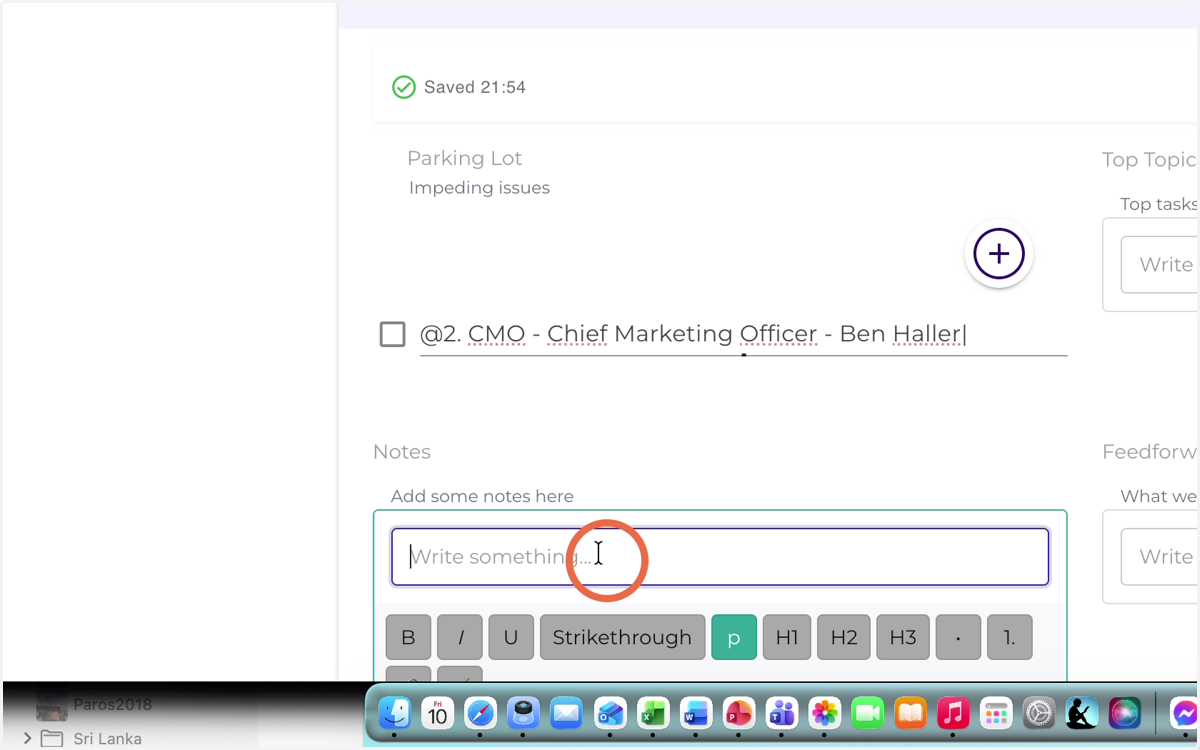Toggle bold with the B button
The width and height of the screenshot is (1200, 750).
408,638
